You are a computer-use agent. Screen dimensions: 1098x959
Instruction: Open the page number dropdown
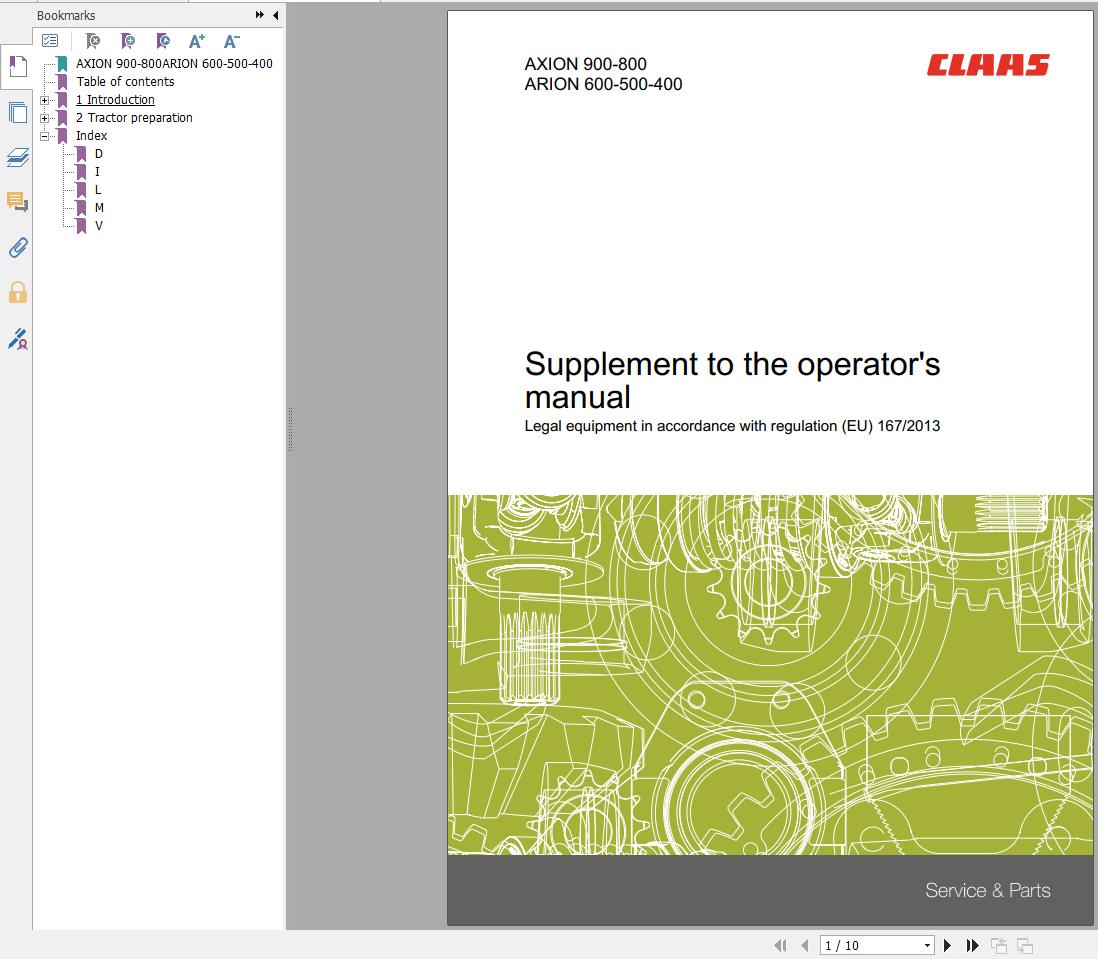click(927, 945)
